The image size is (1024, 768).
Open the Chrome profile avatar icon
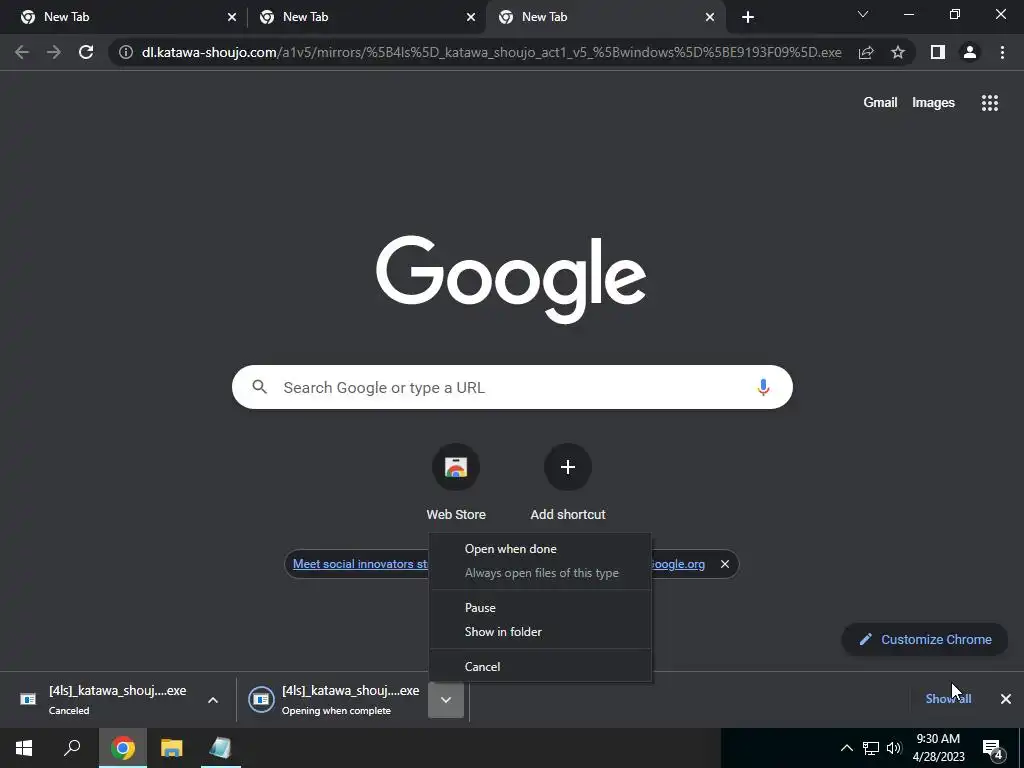pyautogui.click(x=970, y=52)
